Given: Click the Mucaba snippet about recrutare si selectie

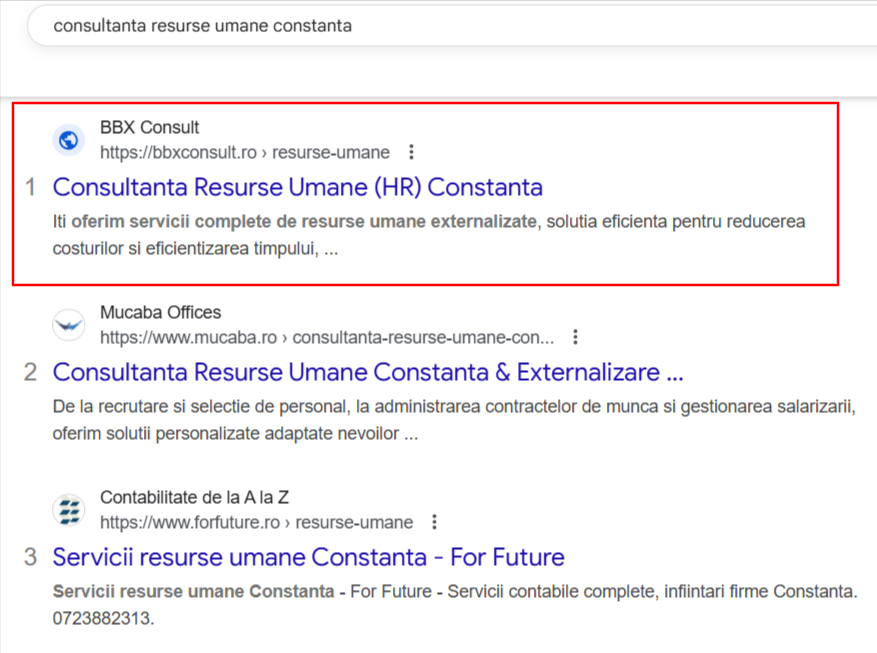Looking at the screenshot, I should (x=454, y=420).
